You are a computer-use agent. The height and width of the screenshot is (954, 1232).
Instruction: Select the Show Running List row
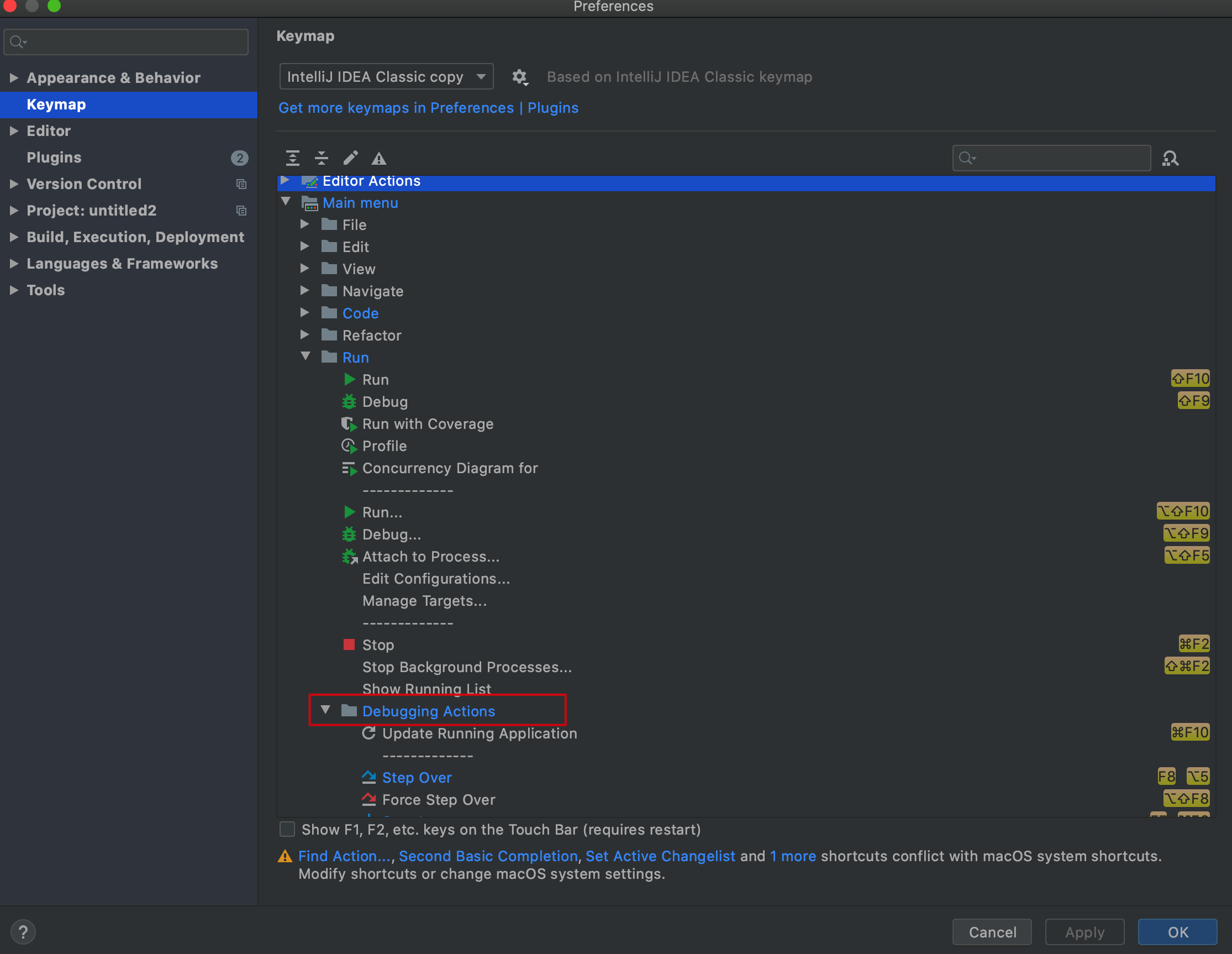(746, 689)
